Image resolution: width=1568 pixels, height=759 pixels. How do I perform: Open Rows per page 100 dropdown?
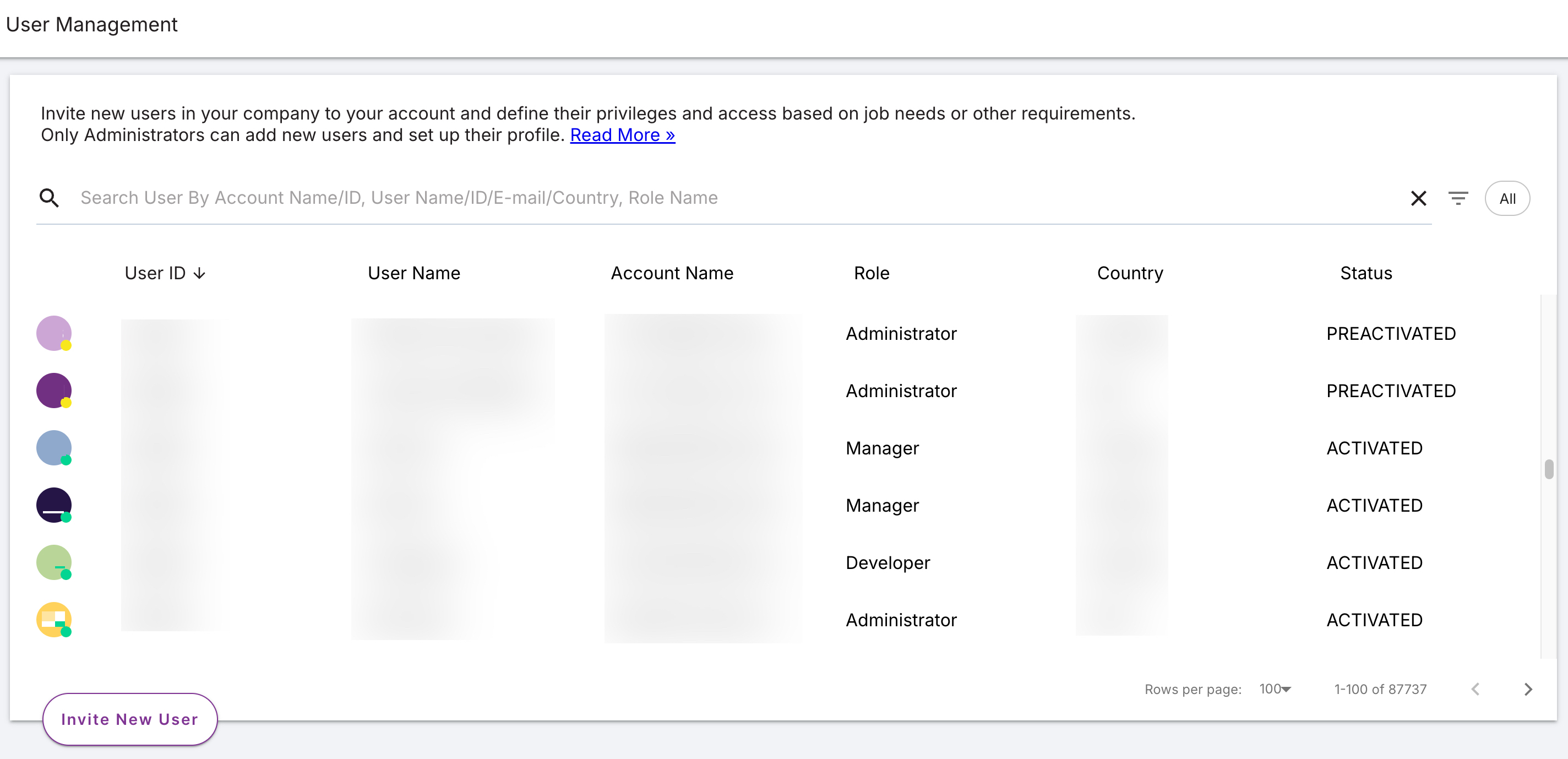tap(1275, 689)
